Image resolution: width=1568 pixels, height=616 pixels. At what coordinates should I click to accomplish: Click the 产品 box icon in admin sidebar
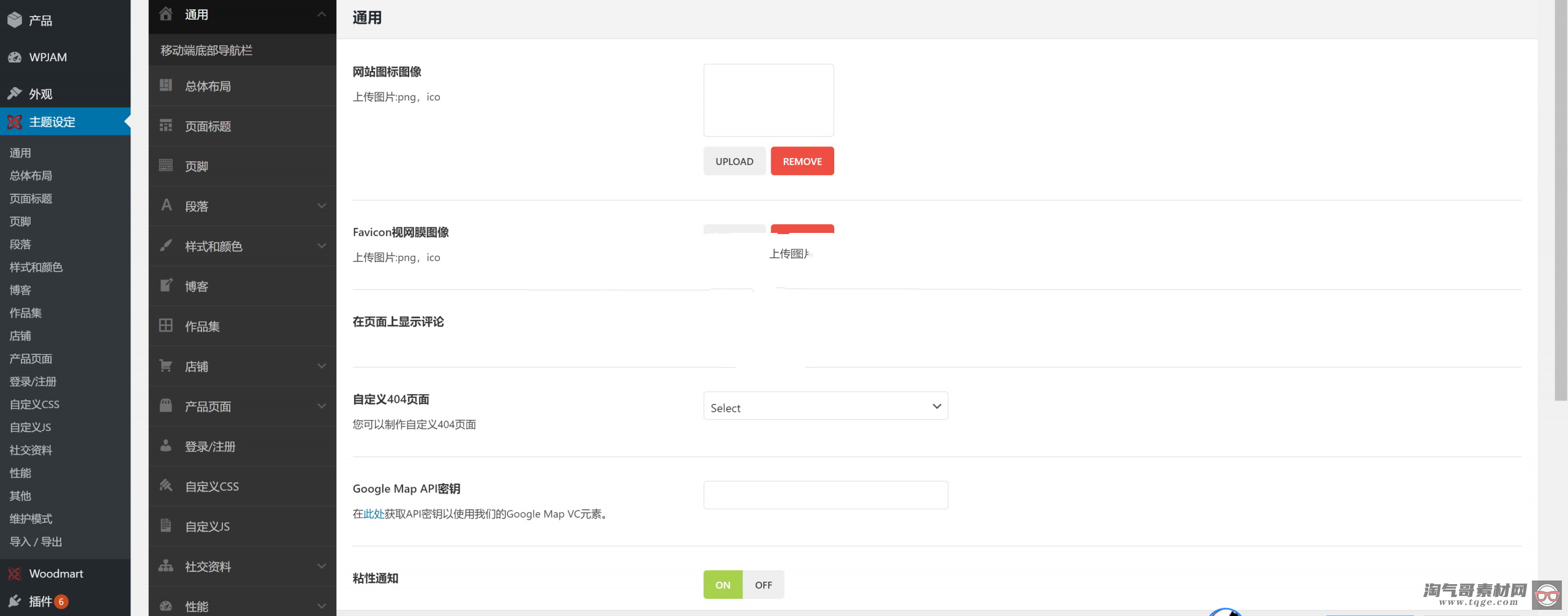click(x=15, y=20)
